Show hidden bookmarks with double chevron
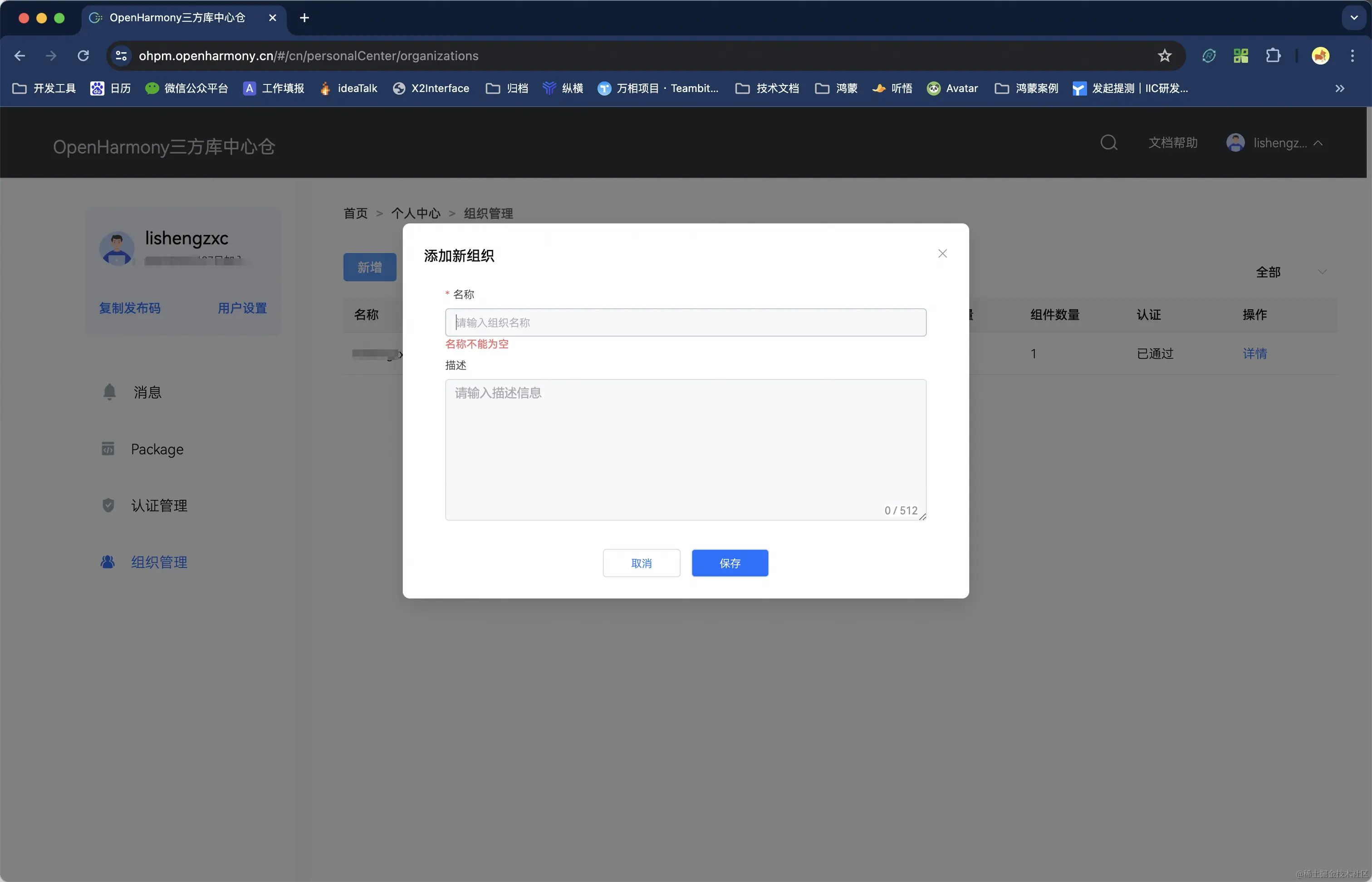Screen dimensions: 1372x882 pos(1339,88)
